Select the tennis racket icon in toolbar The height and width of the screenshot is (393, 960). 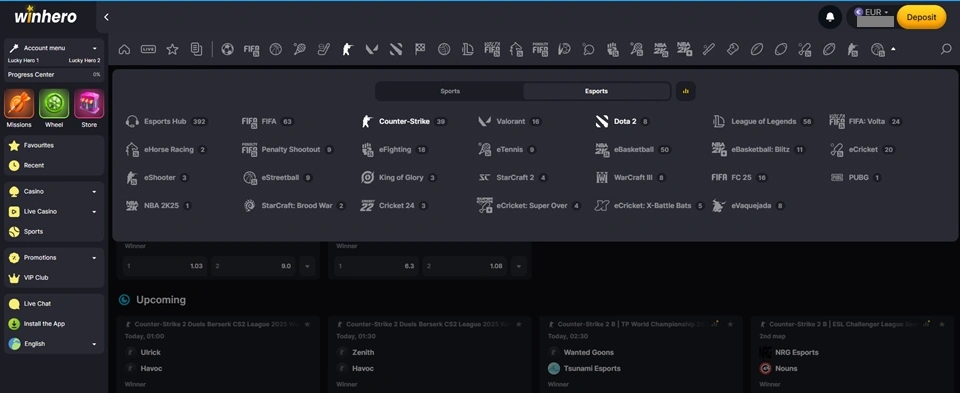click(x=299, y=50)
